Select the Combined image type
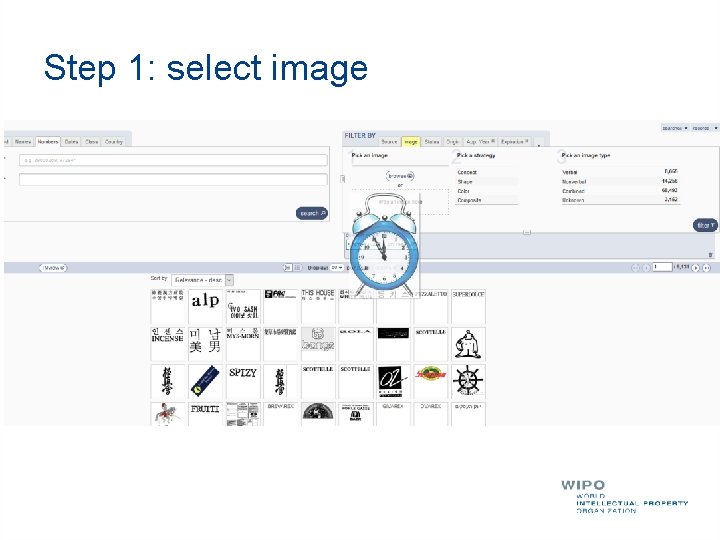The width and height of the screenshot is (720, 540). pos(619,191)
